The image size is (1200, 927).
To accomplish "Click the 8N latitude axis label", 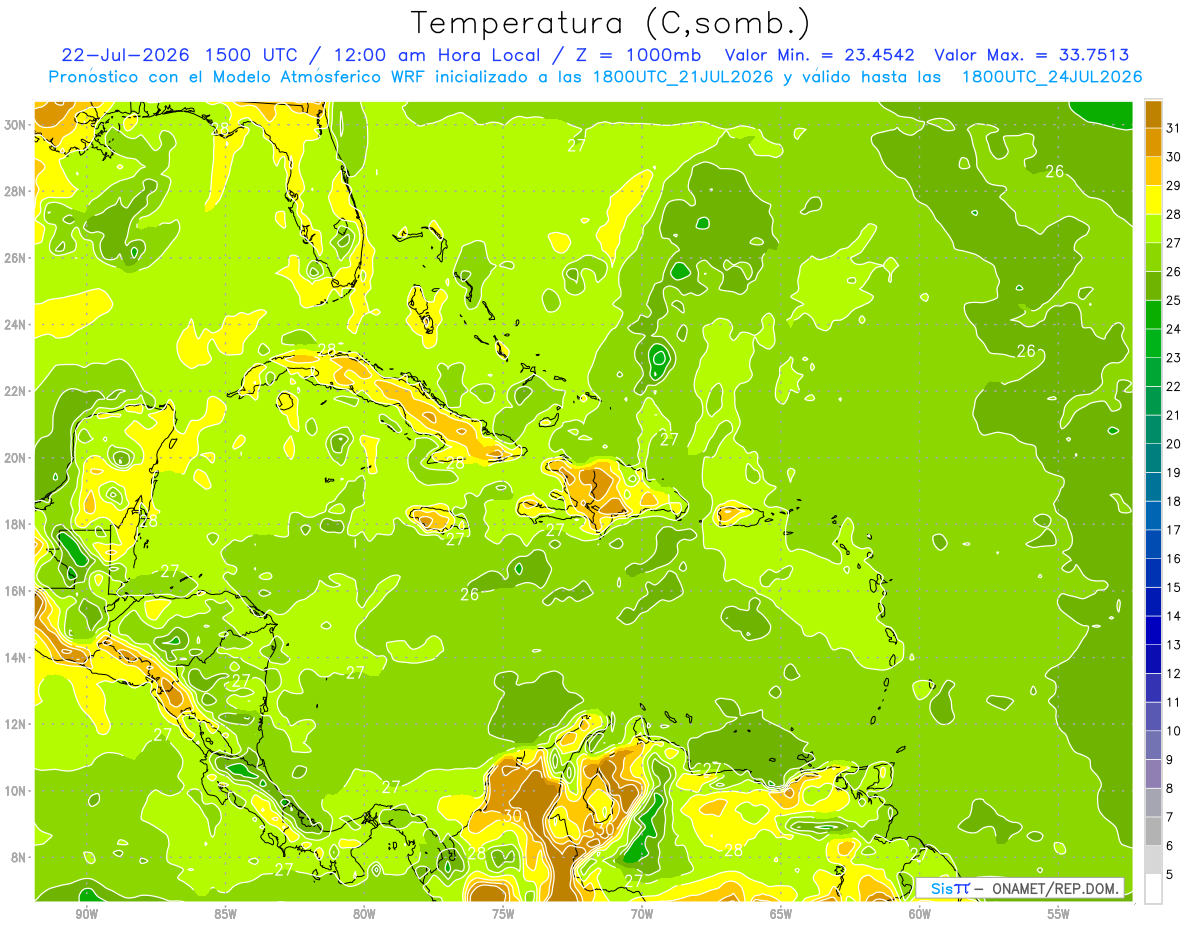I will [x=20, y=857].
